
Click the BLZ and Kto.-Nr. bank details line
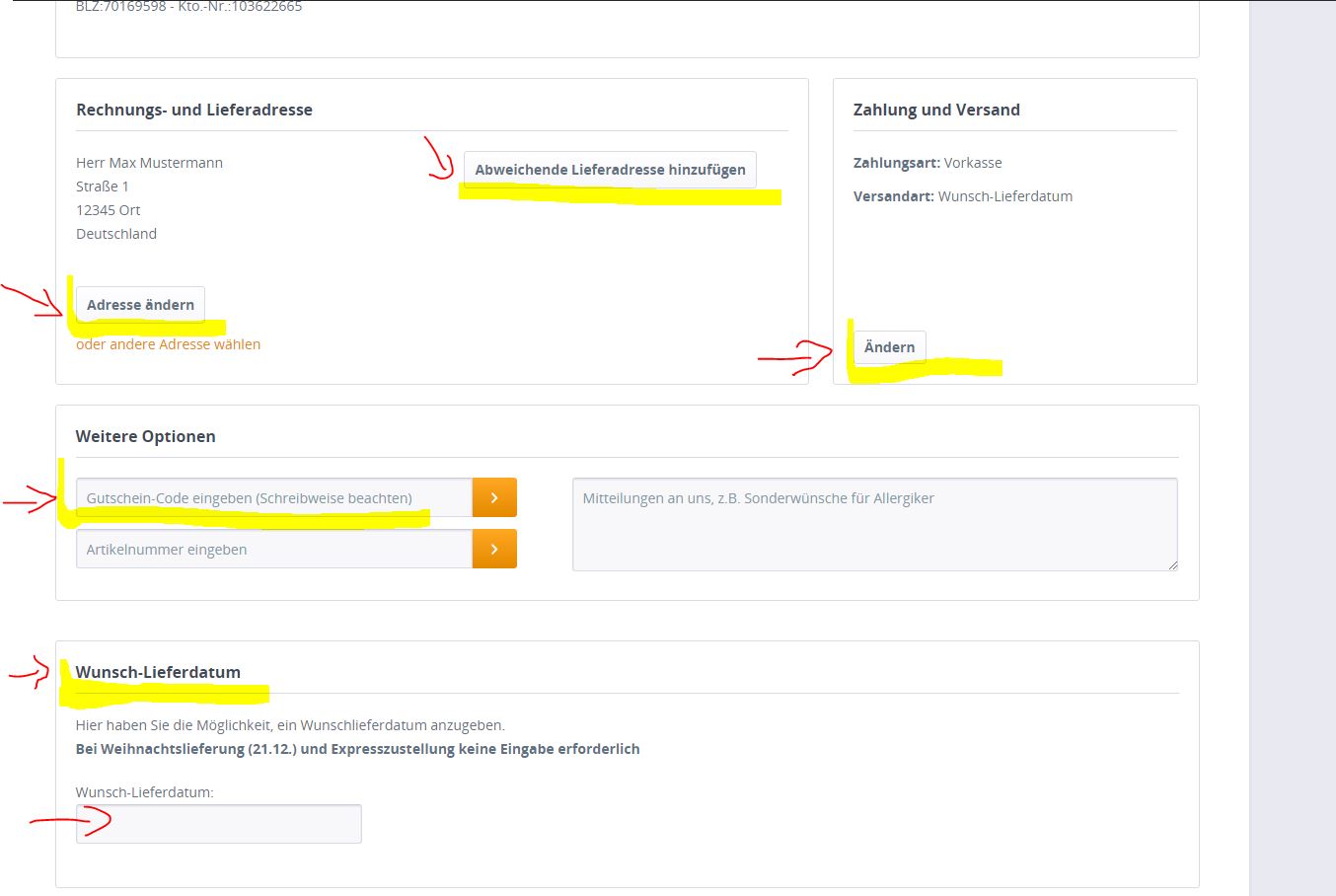pyautogui.click(x=188, y=7)
